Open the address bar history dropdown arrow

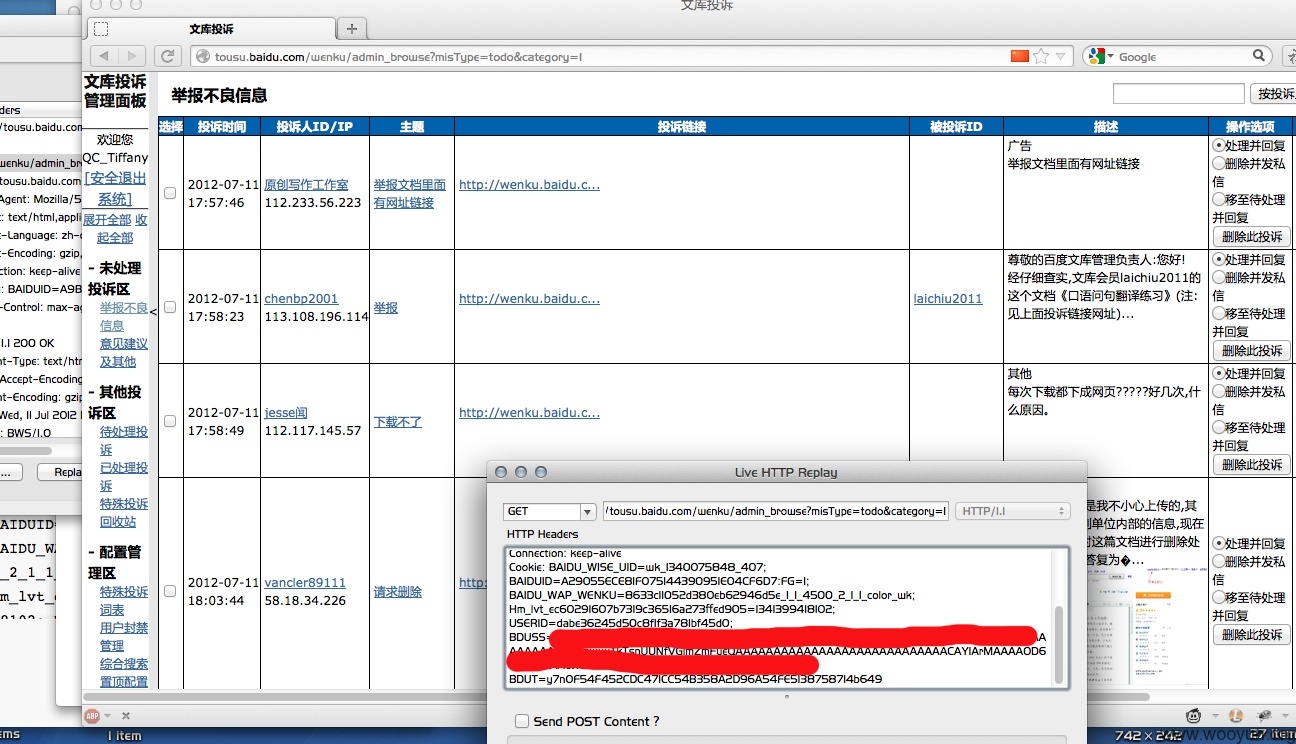point(1060,57)
